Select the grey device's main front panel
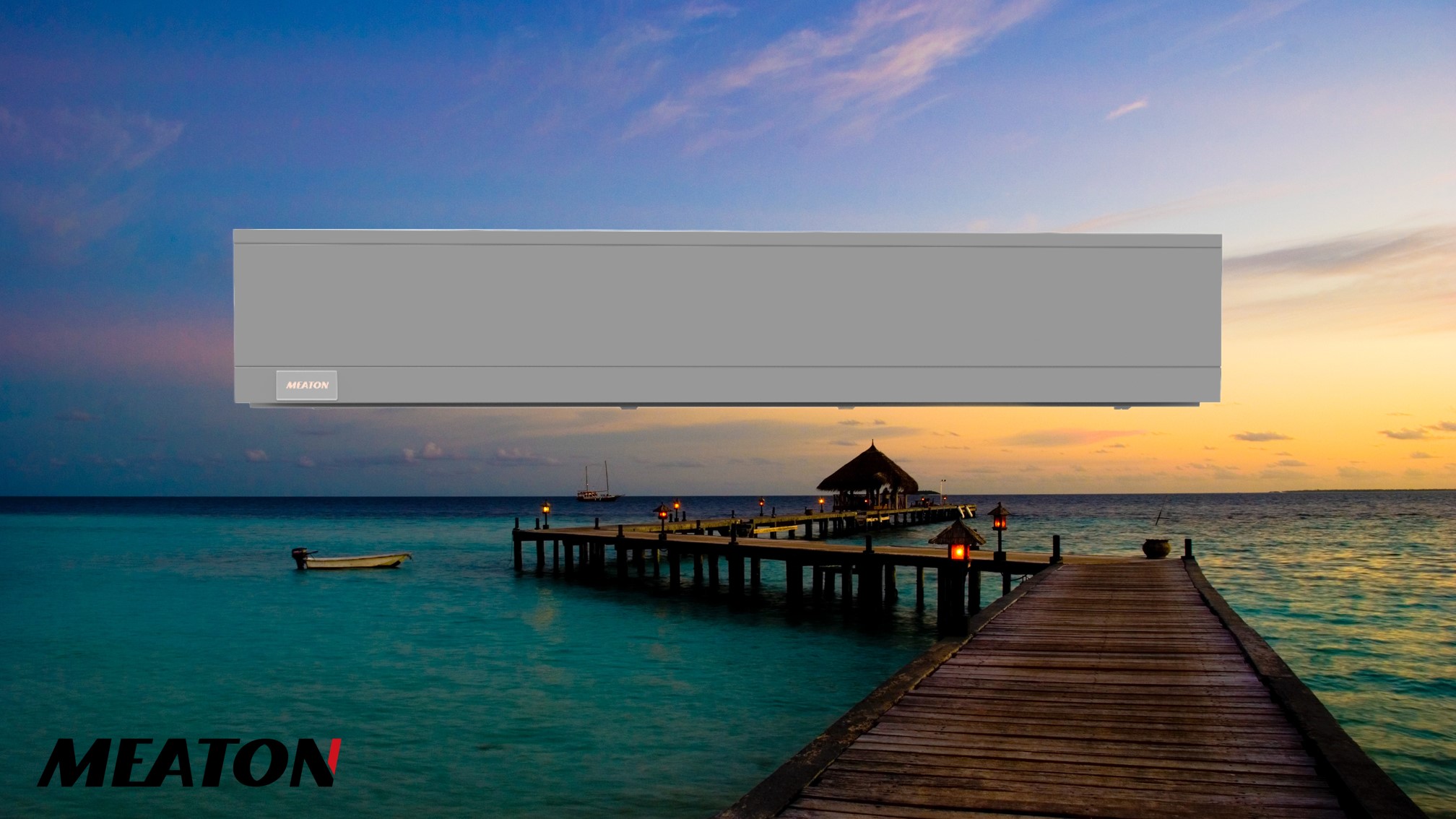The width and height of the screenshot is (1456, 819). pyautogui.click(x=727, y=305)
